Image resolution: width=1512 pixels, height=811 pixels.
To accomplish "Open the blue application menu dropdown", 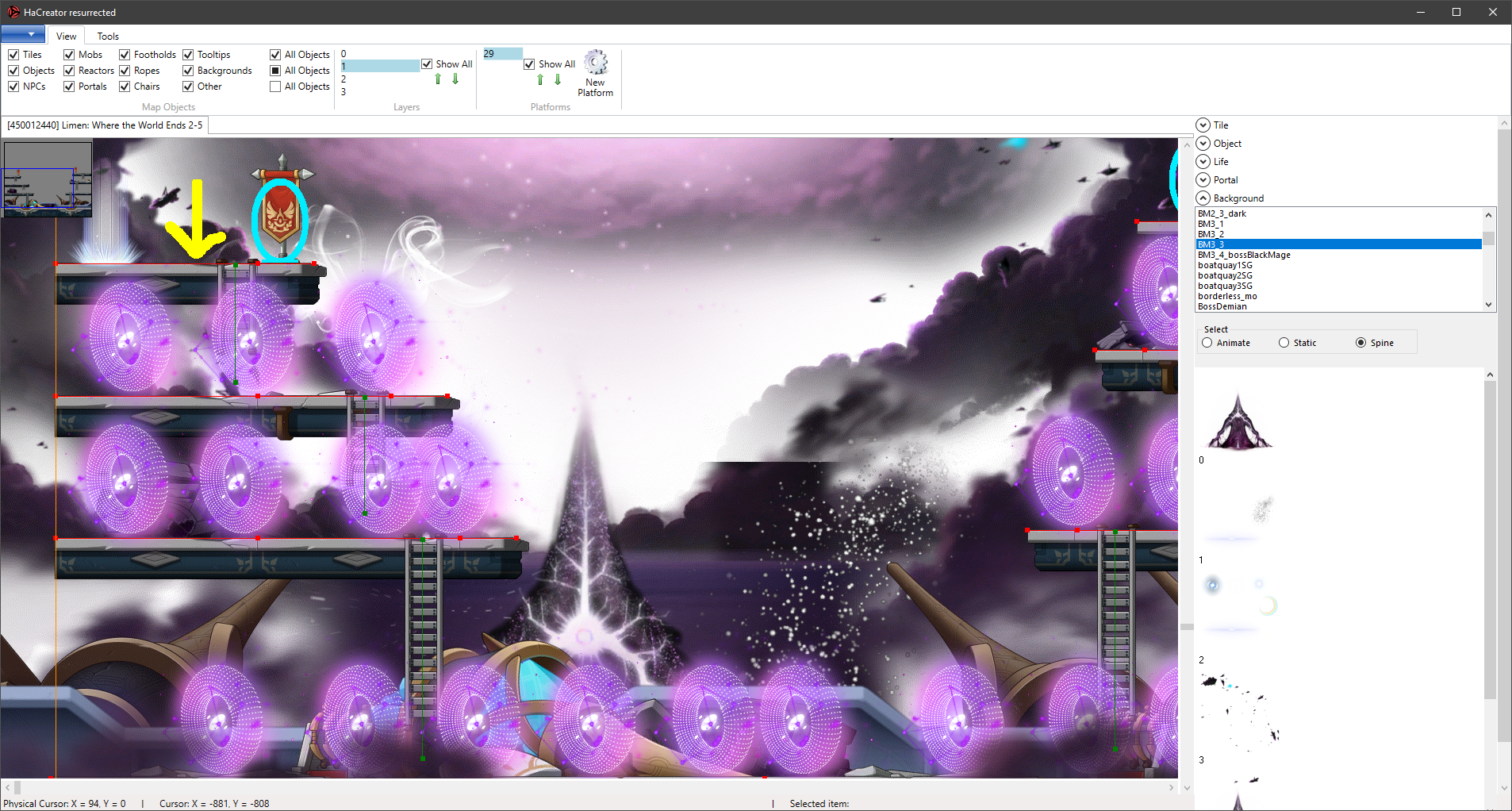I will (23, 34).
